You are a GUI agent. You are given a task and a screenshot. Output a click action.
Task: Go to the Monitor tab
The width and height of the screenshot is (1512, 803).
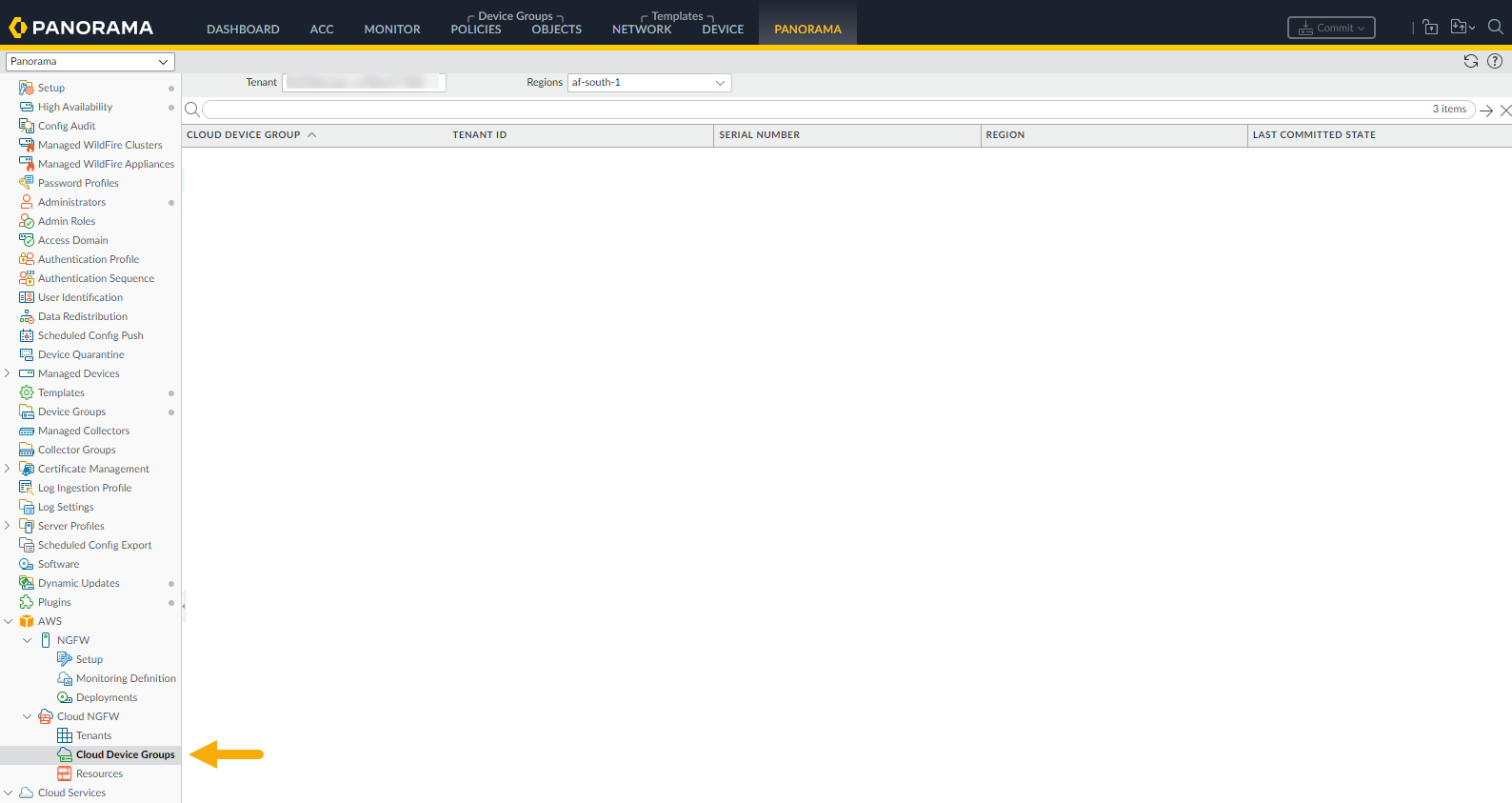point(392,30)
